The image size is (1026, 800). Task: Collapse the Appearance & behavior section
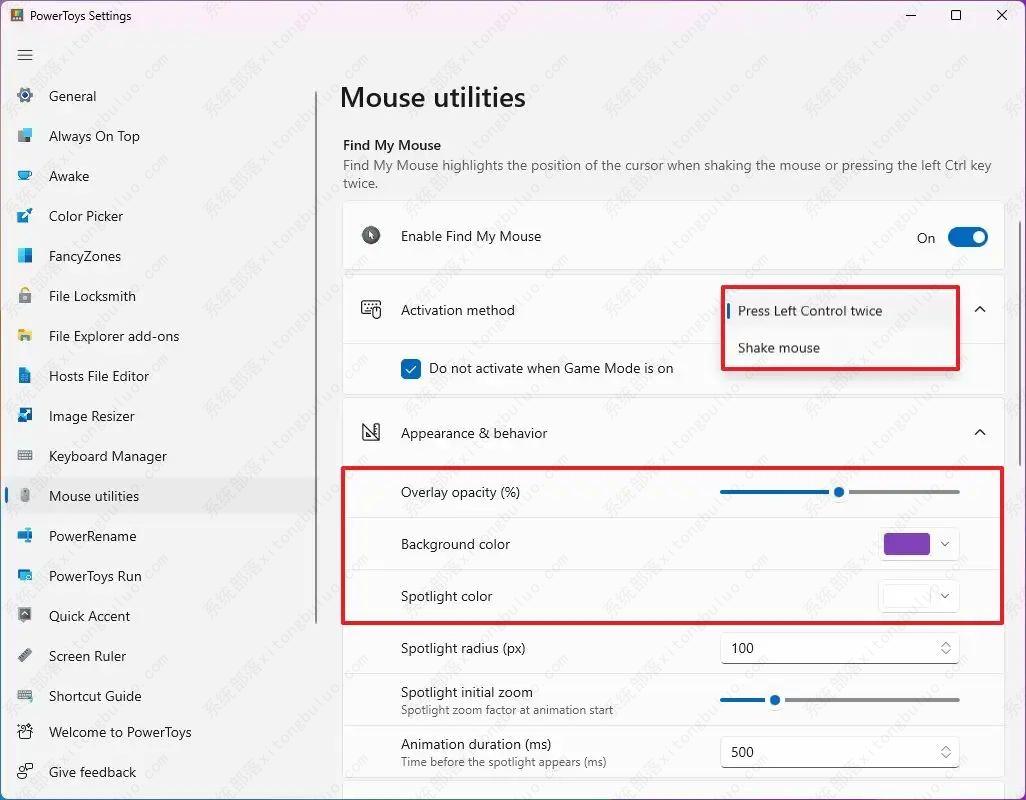980,433
